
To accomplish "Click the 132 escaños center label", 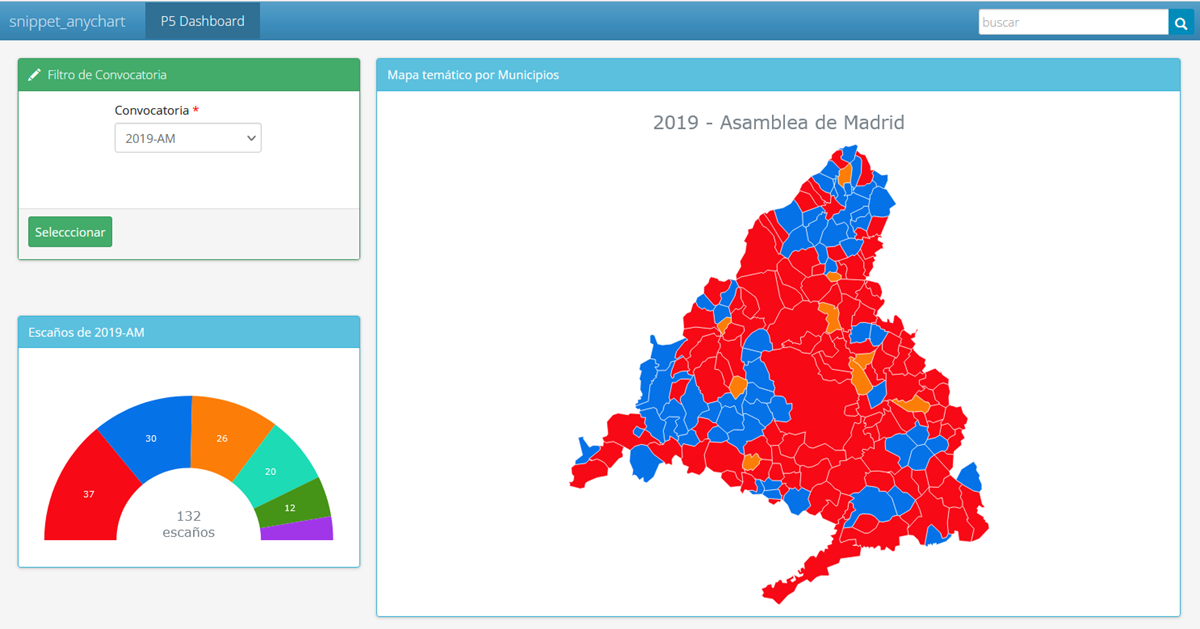I will coord(188,524).
